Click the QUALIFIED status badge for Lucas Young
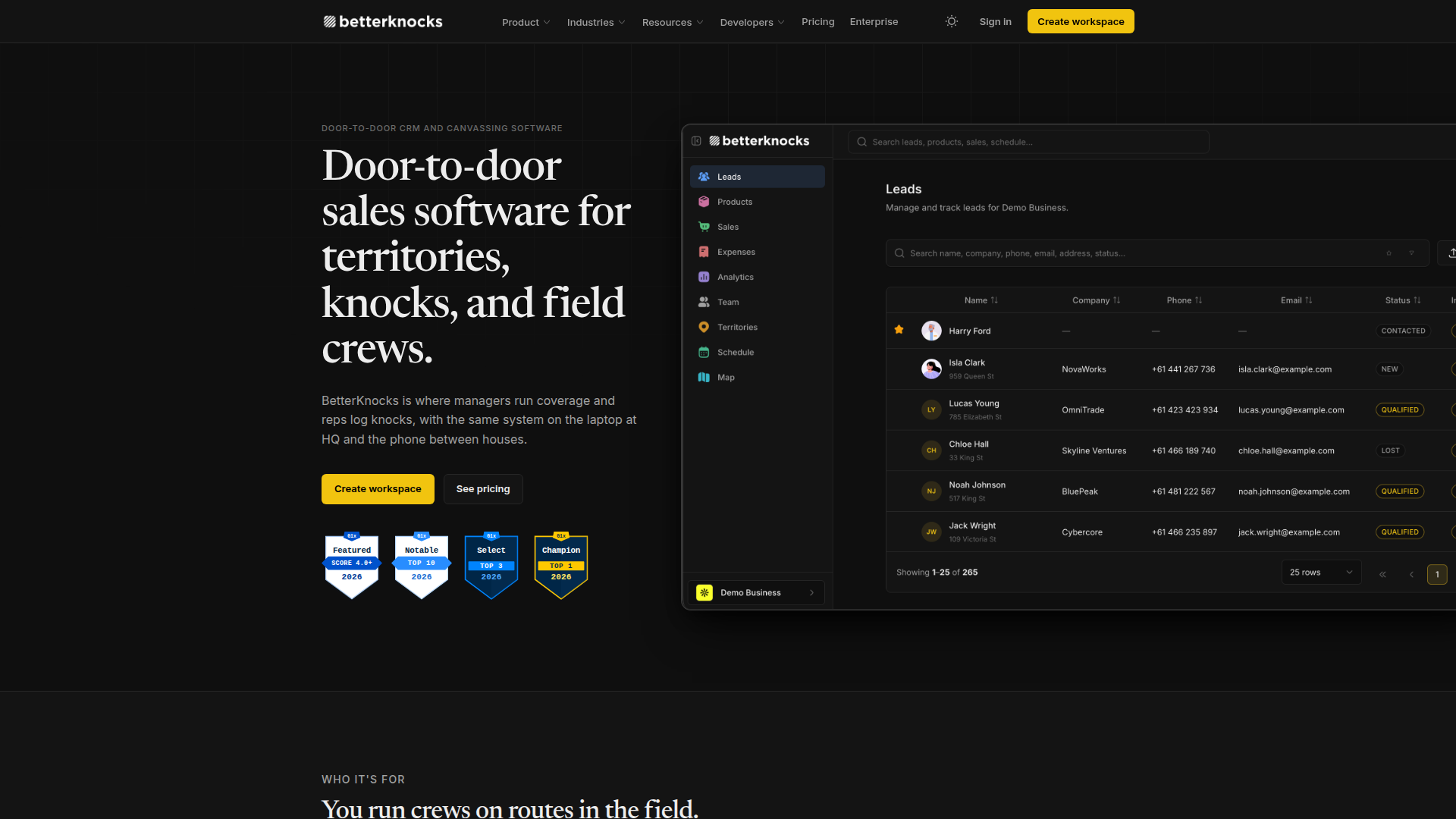The image size is (1456, 819). click(1400, 409)
